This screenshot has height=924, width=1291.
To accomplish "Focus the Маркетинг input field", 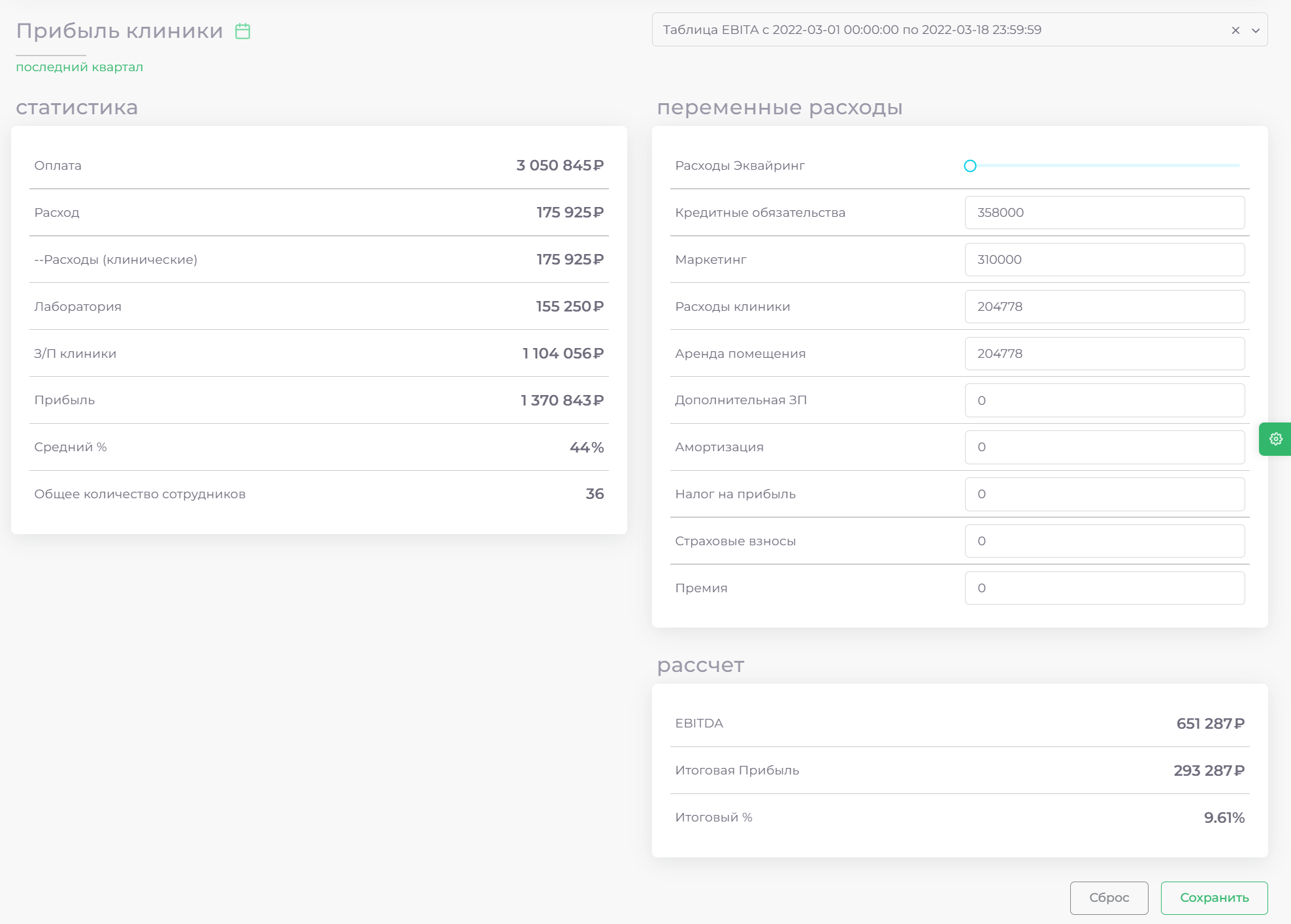I will click(x=1105, y=260).
